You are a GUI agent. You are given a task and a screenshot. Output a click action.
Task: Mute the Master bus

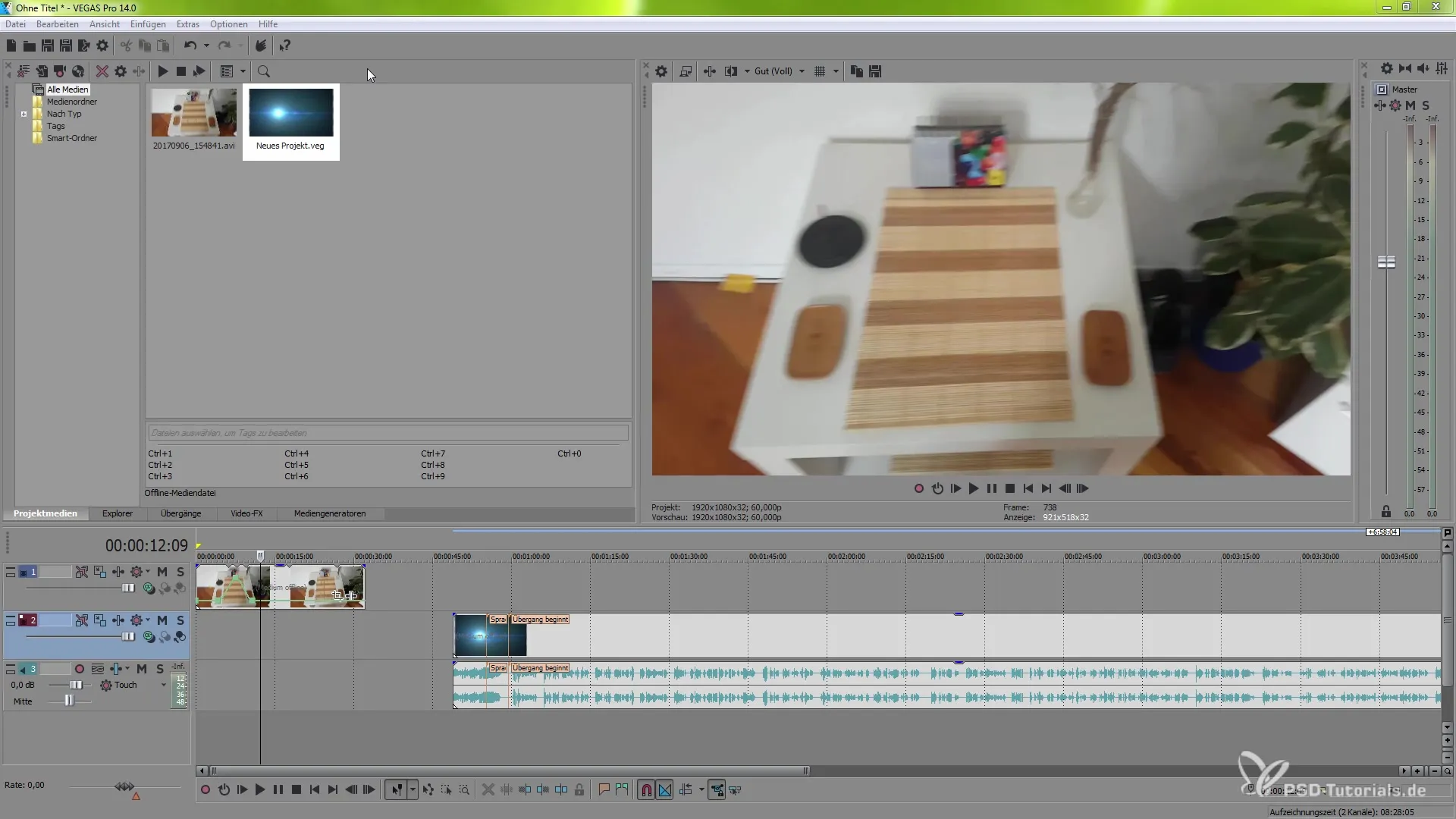1410,105
